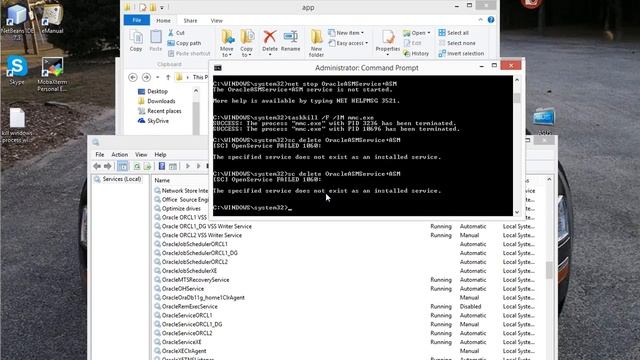
Task: Open recent locations dropdown in Explorer
Action: point(158,77)
